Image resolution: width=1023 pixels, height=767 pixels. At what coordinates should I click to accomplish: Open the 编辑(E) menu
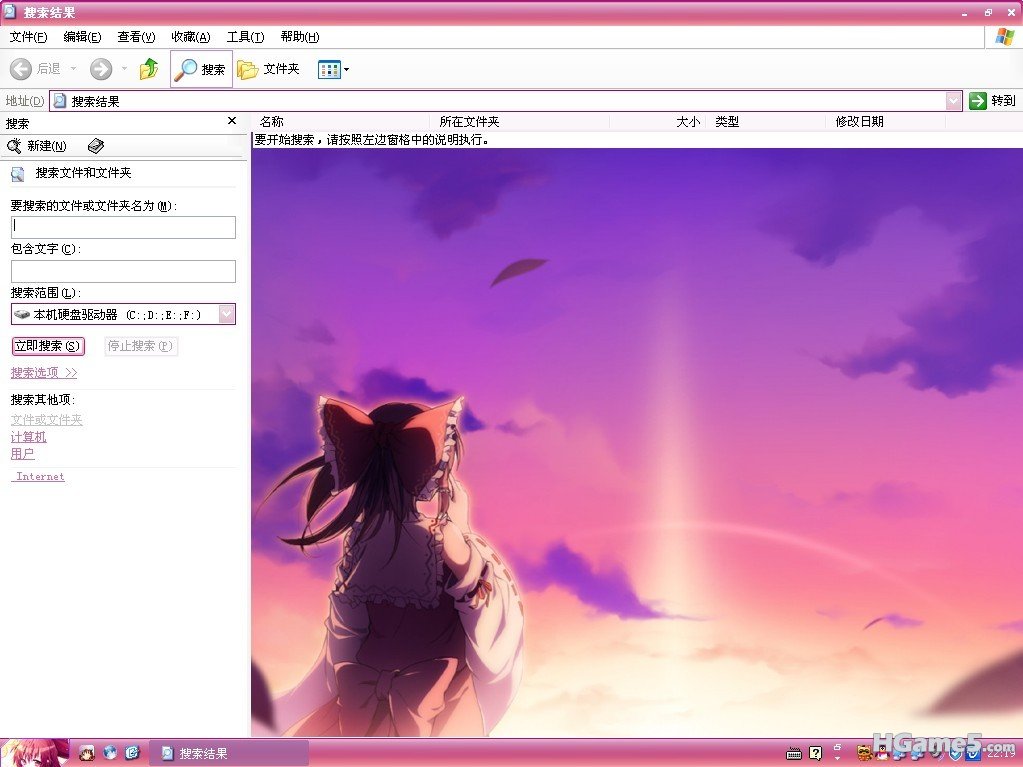pos(82,37)
